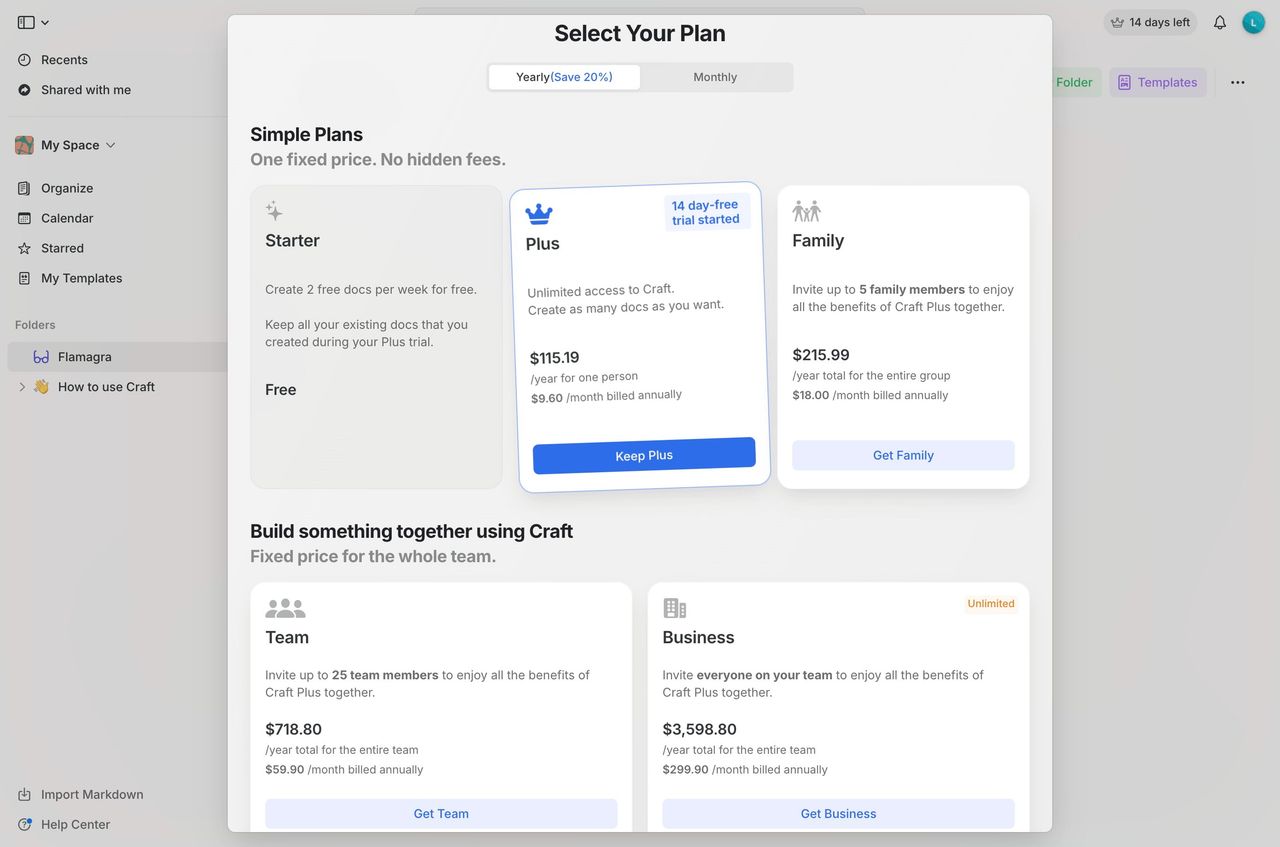
Task: Open Starred documents
Action: click(x=62, y=248)
